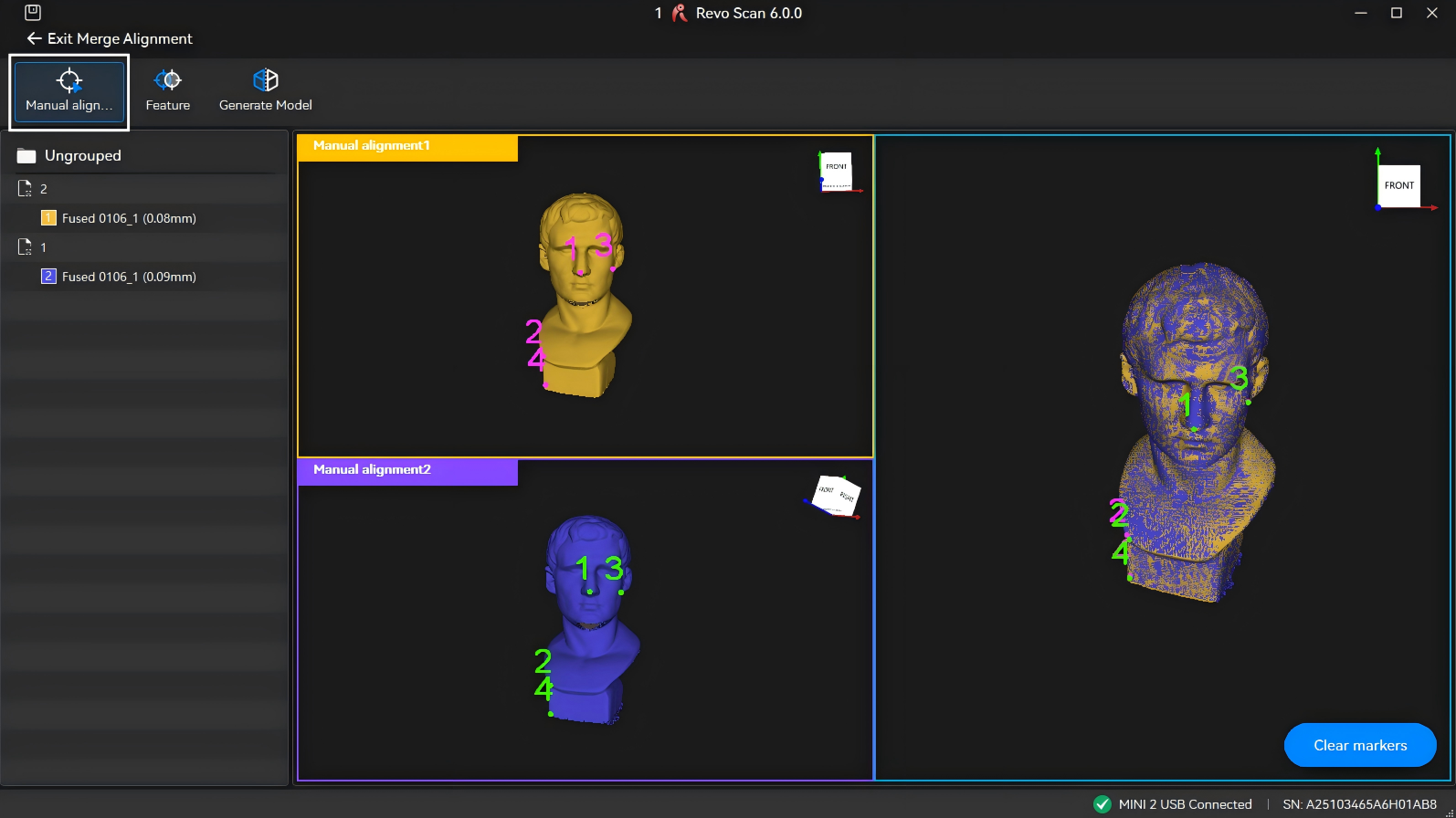This screenshot has width=1456, height=818.
Task: Click the Ungrouped folder icon
Action: [x=26, y=156]
